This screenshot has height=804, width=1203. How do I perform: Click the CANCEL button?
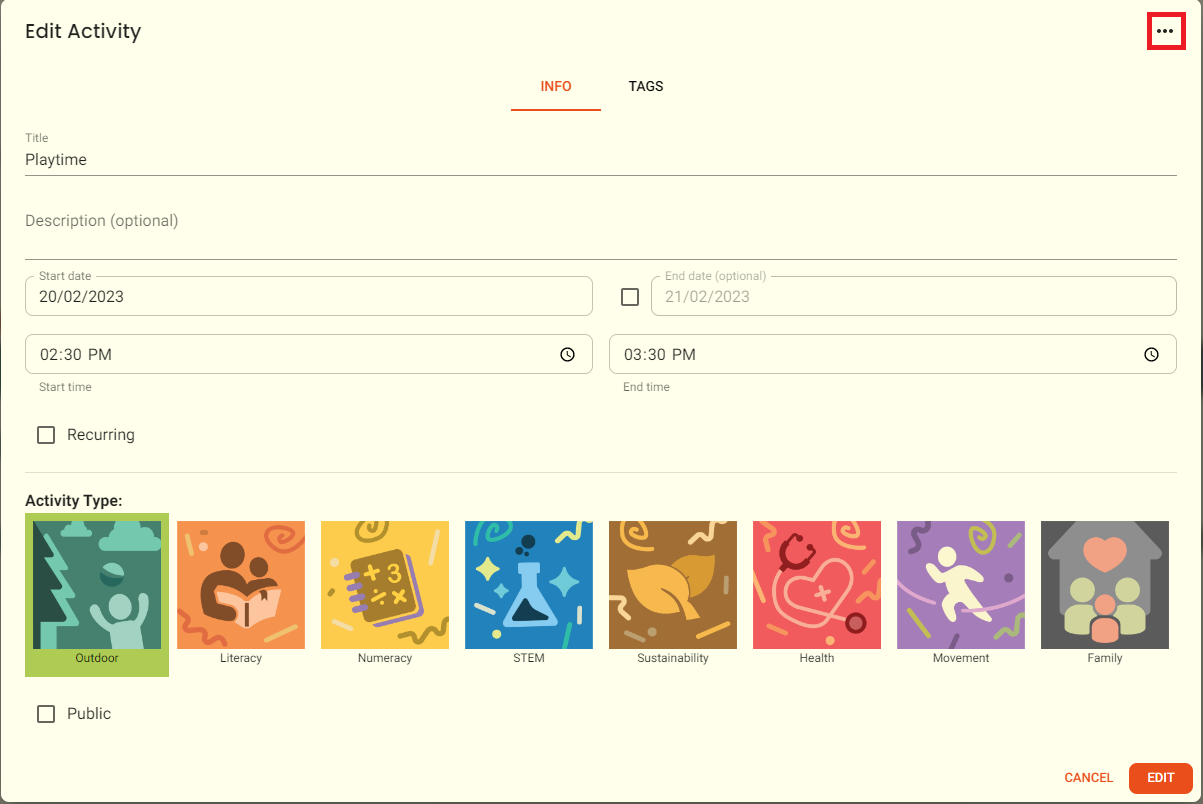1089,778
